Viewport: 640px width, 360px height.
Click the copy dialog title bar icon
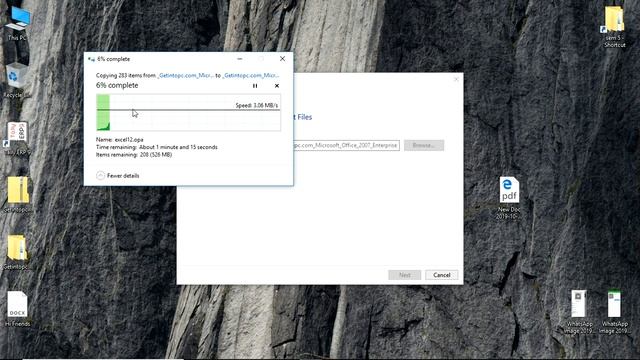91,59
